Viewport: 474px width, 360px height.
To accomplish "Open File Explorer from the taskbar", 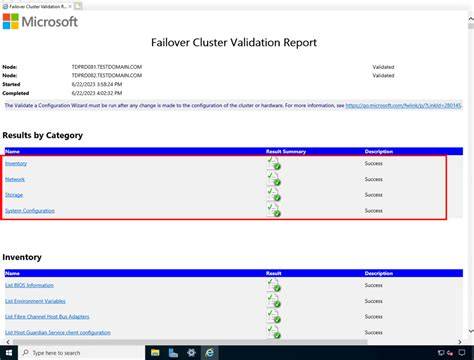I will (155, 353).
